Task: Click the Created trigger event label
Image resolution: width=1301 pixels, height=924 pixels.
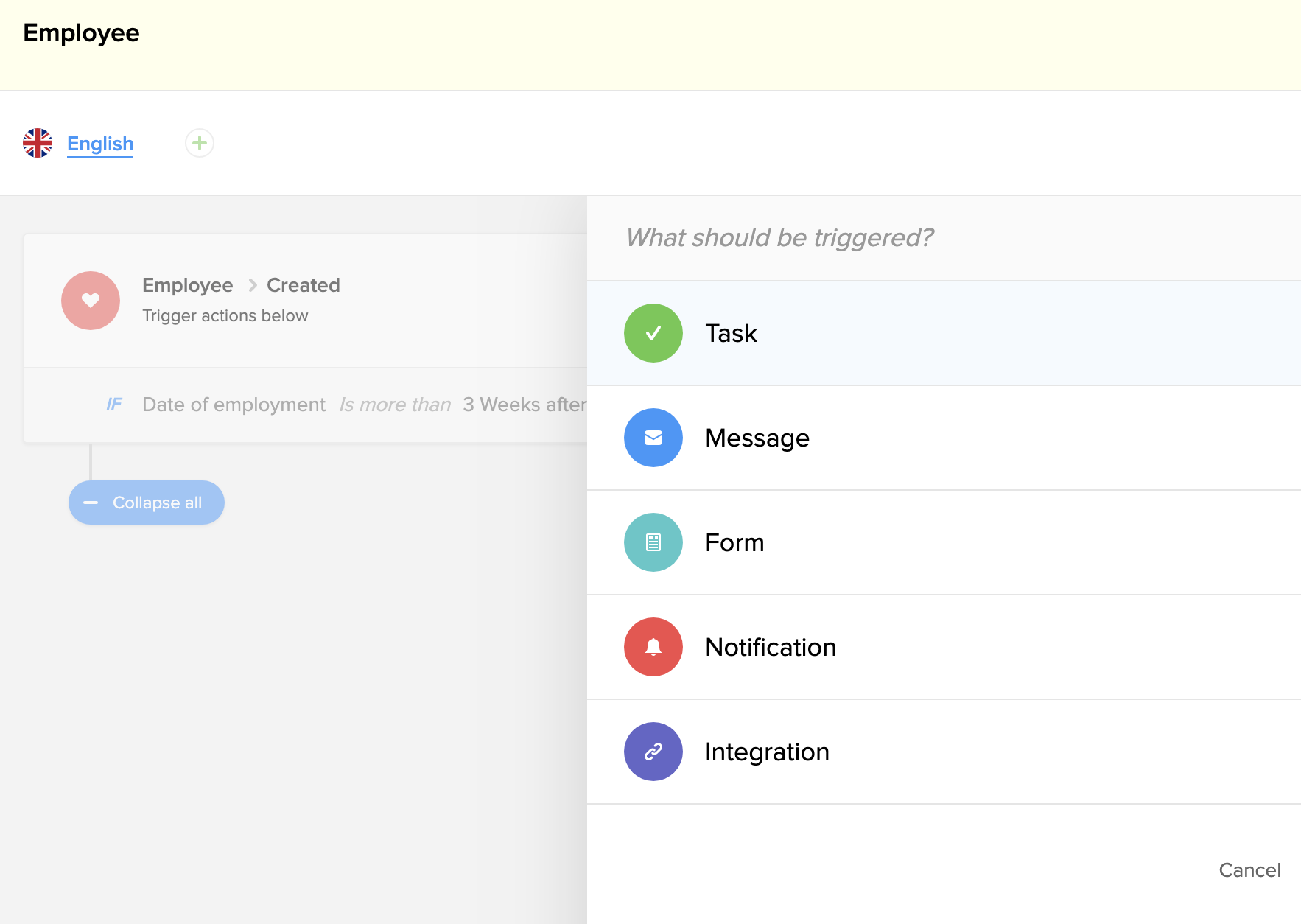Action: pyautogui.click(x=303, y=285)
